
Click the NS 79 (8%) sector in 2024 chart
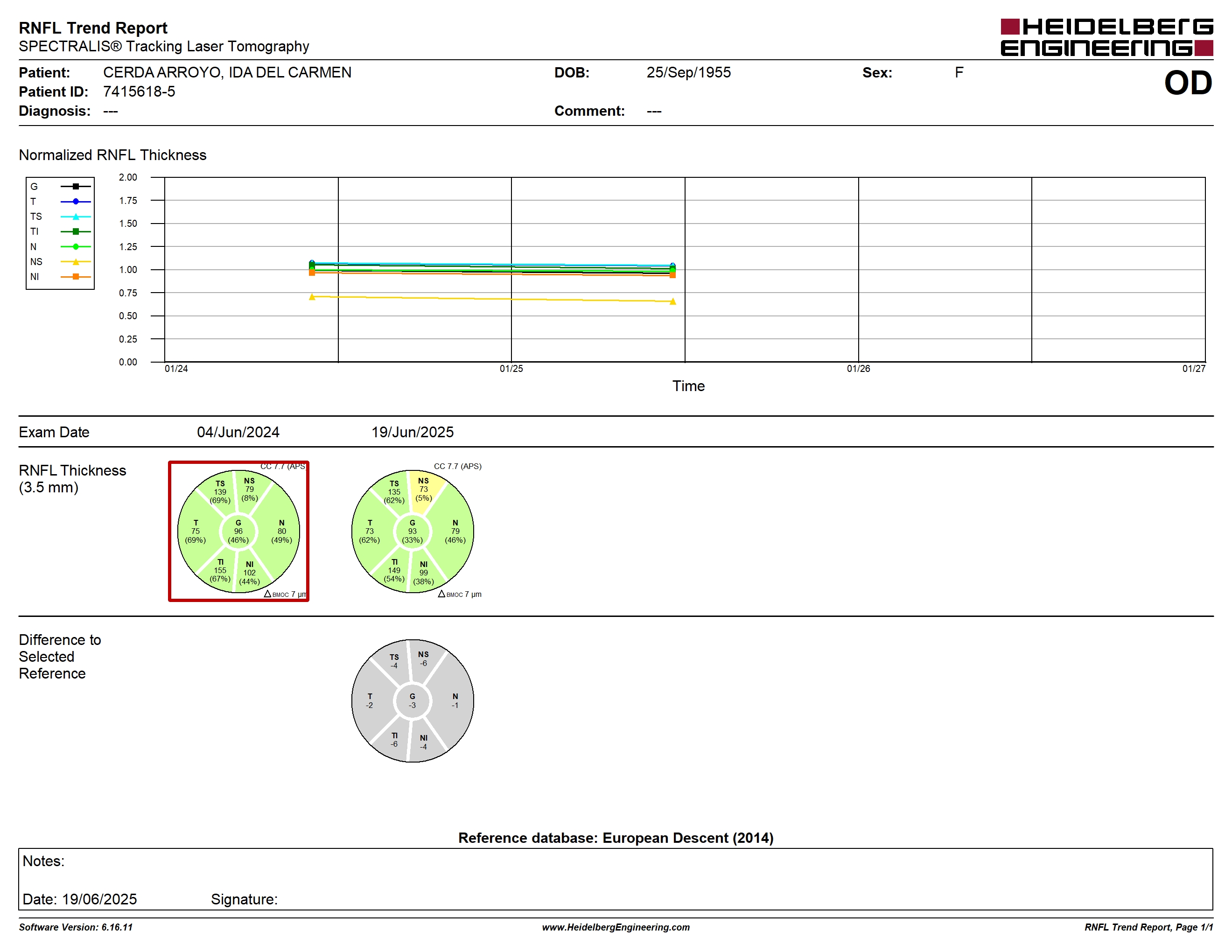(x=249, y=490)
